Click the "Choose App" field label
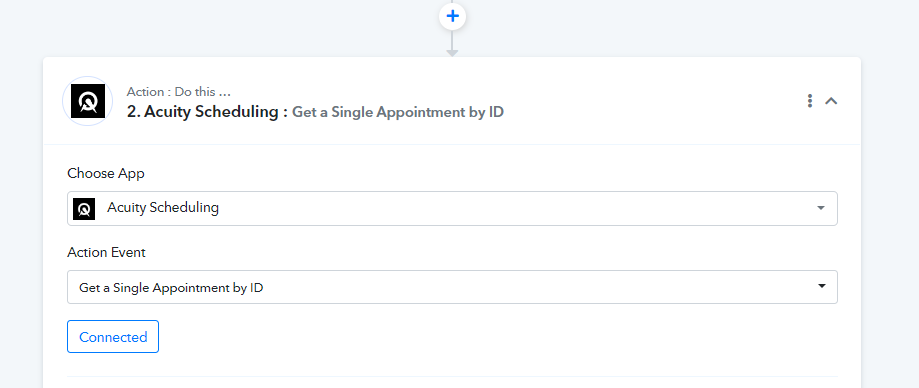The image size is (919, 388). click(x=105, y=173)
